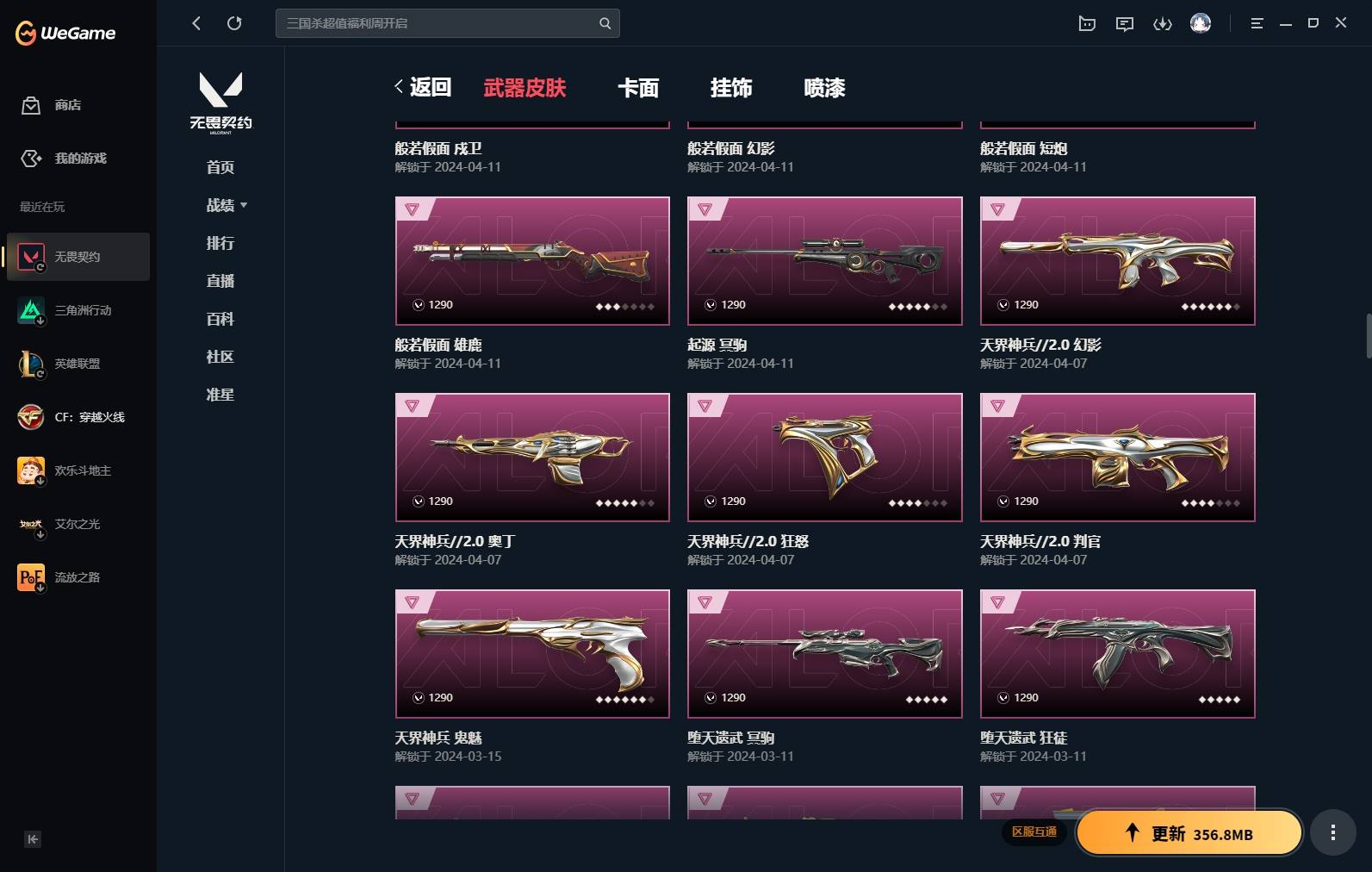
Task: Click the 返回 back link
Action: [423, 87]
